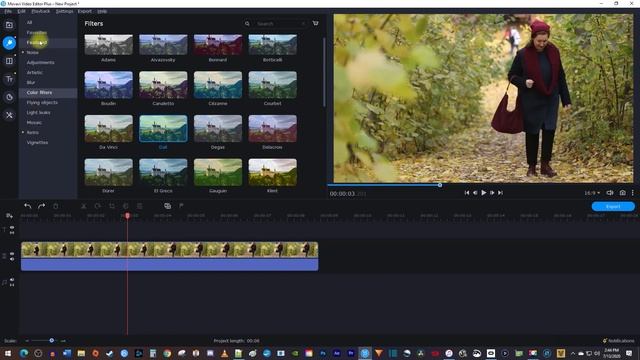The width and height of the screenshot is (640, 360).
Task: Select the Filters tab icon in sidebar
Action: (9, 43)
